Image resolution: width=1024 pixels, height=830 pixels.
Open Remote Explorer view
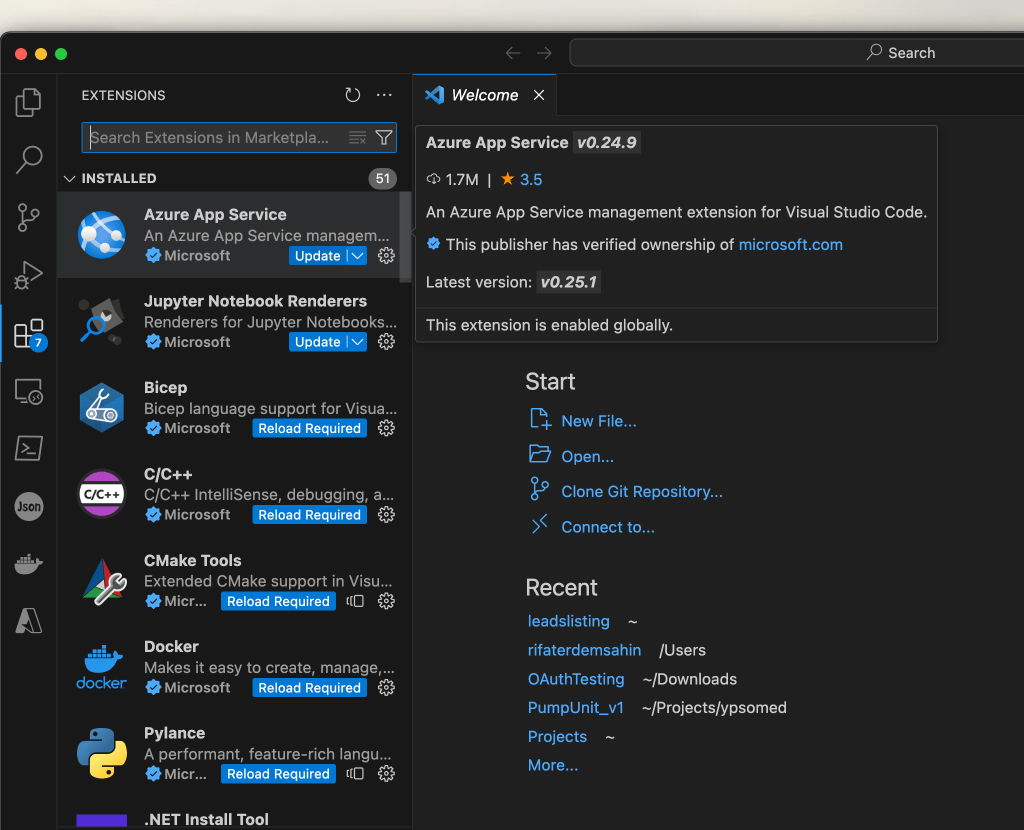click(29, 392)
